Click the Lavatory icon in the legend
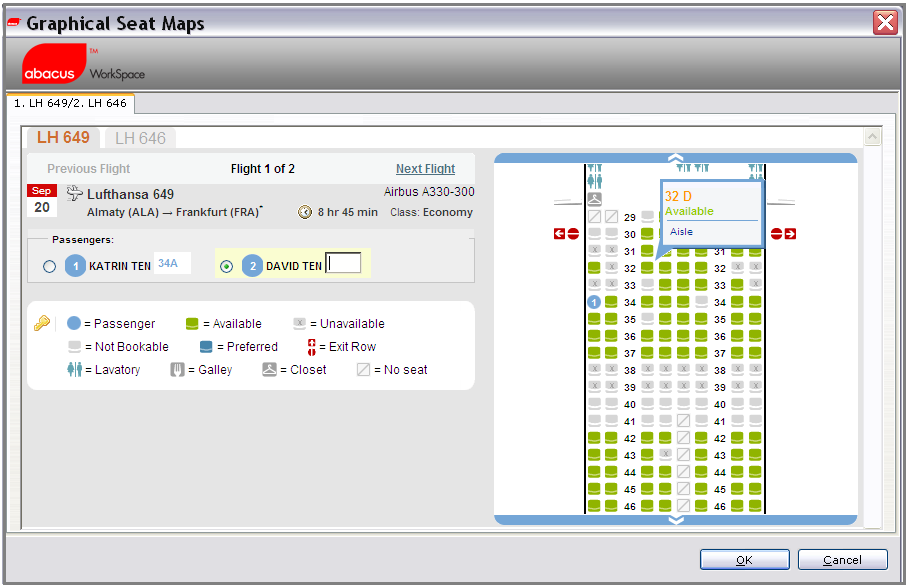907x586 pixels. coord(75,369)
